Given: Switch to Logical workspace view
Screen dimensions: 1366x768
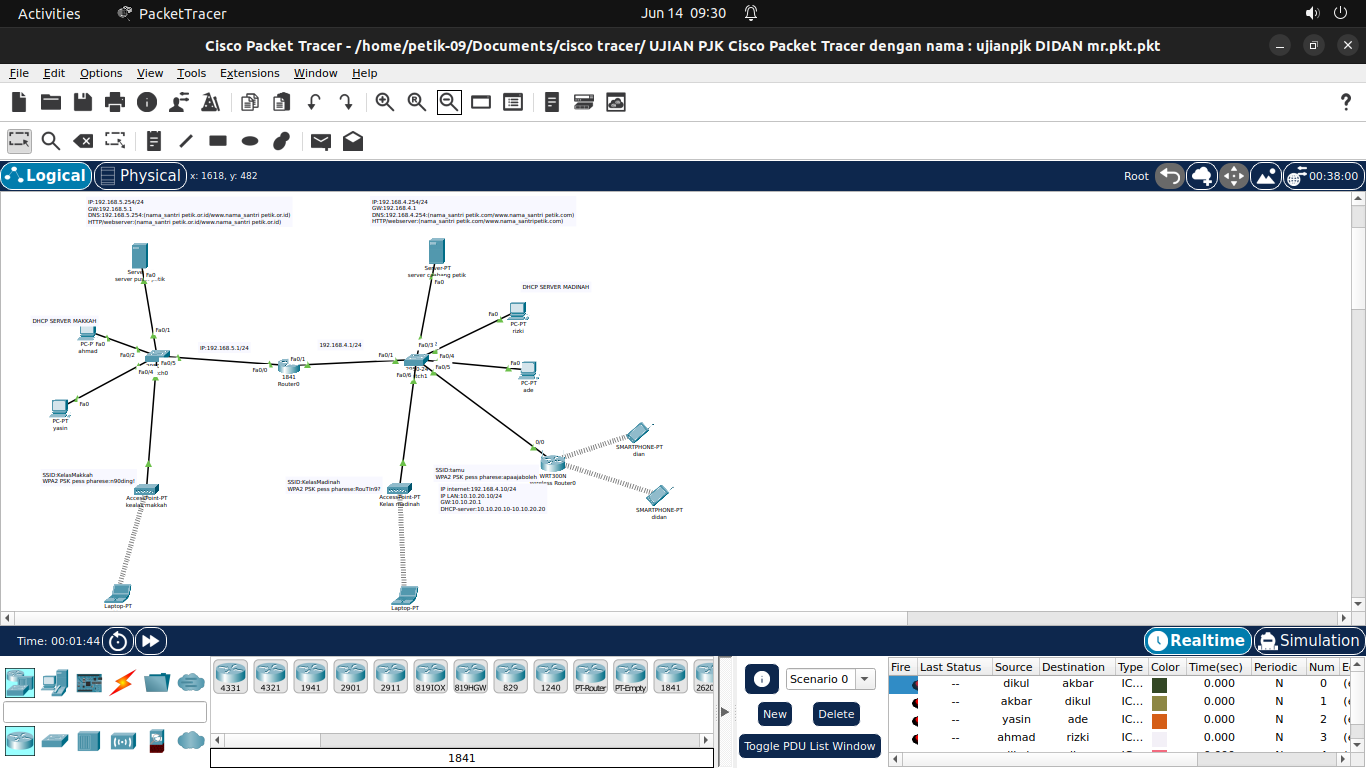Looking at the screenshot, I should tap(46, 176).
